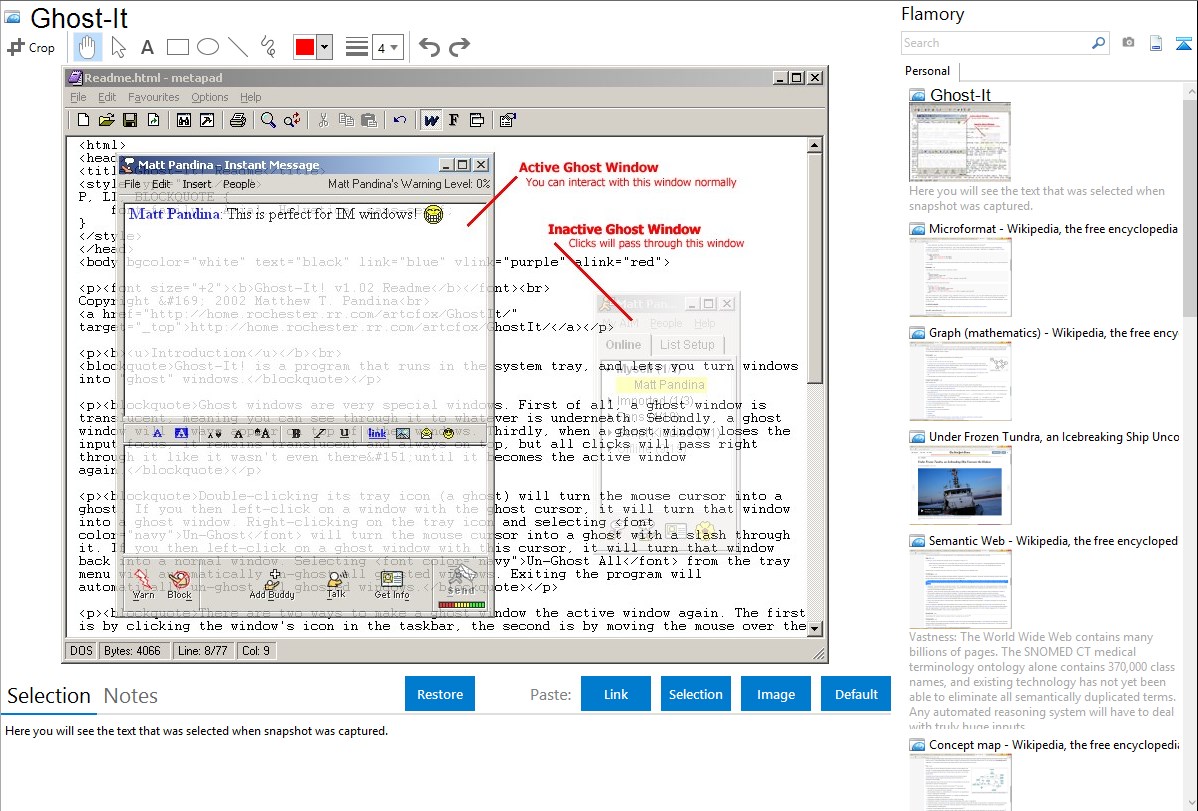
Task: Open the Semantic Web snapshot thumbnail
Action: point(960,589)
